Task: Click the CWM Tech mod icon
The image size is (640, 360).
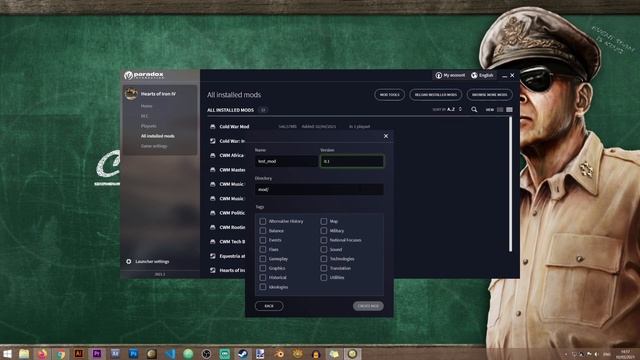Action: 213,242
